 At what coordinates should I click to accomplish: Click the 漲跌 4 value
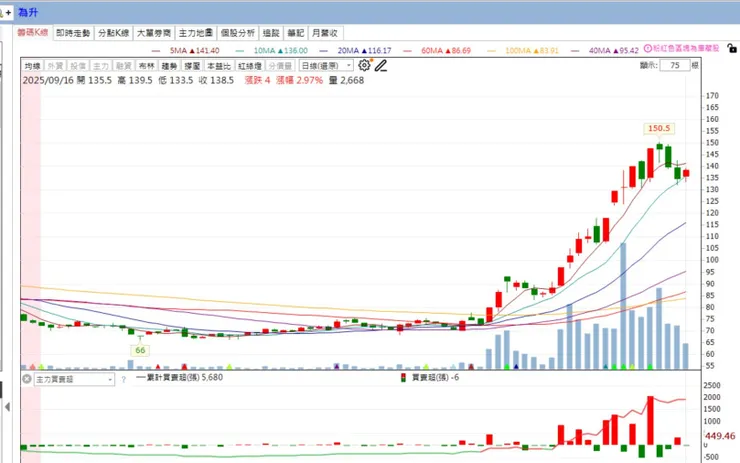257,80
